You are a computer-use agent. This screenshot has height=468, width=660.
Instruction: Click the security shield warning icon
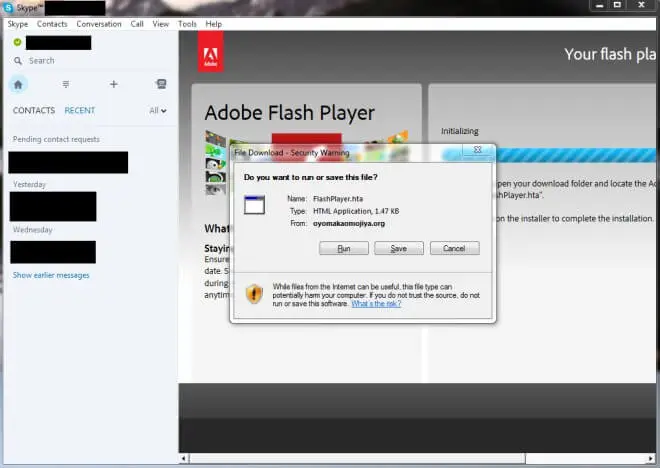tap(254, 293)
